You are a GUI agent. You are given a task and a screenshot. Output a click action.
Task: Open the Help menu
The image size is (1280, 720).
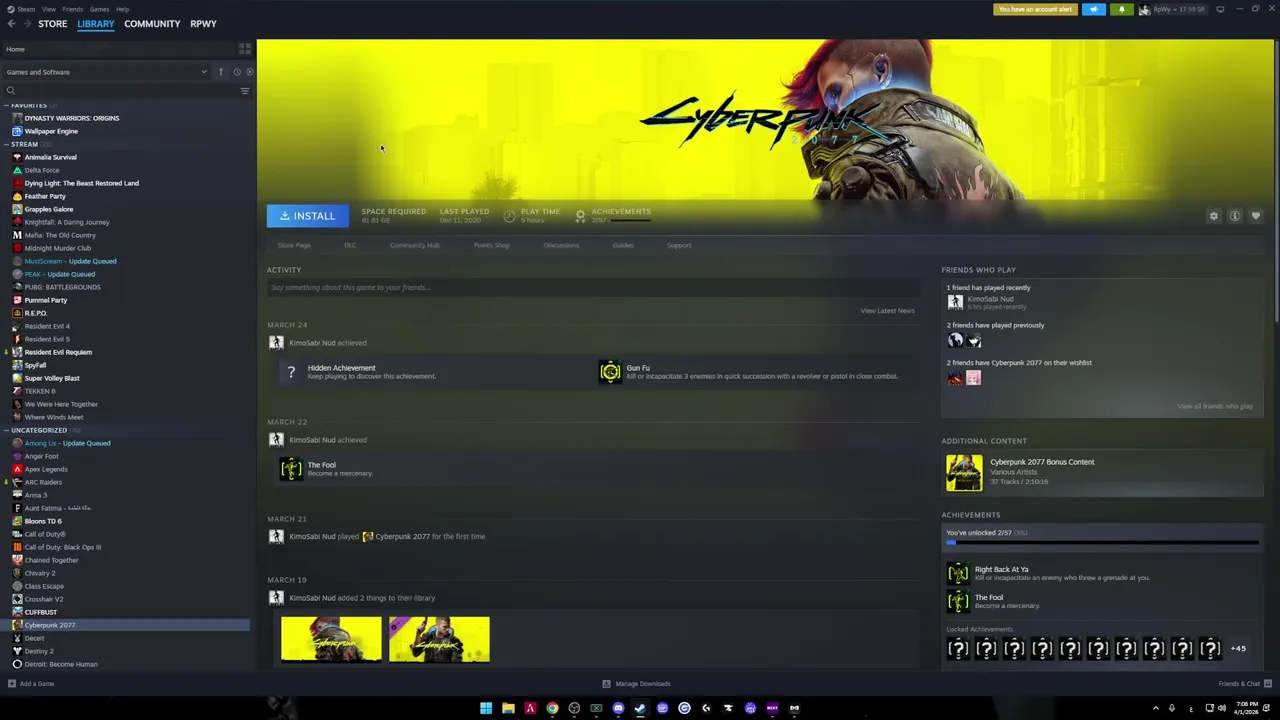pos(122,9)
